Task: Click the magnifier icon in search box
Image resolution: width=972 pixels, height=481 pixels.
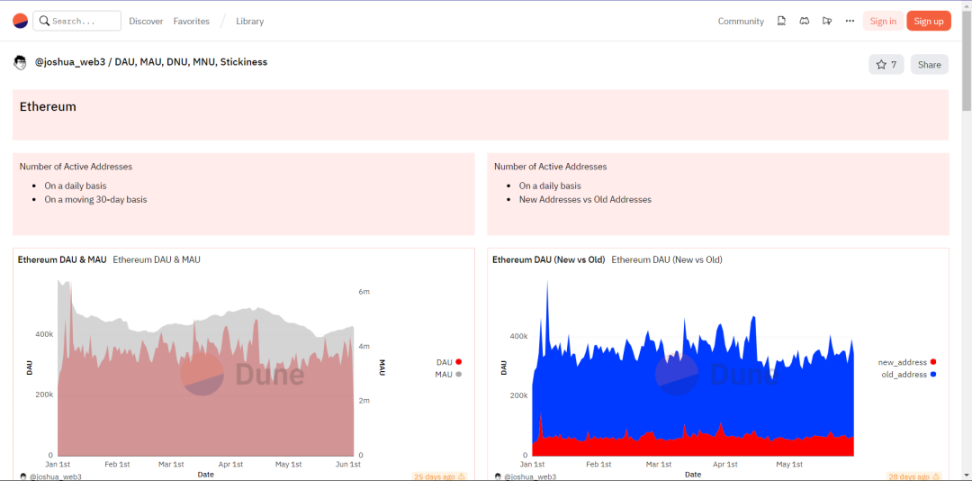Action: (44, 21)
